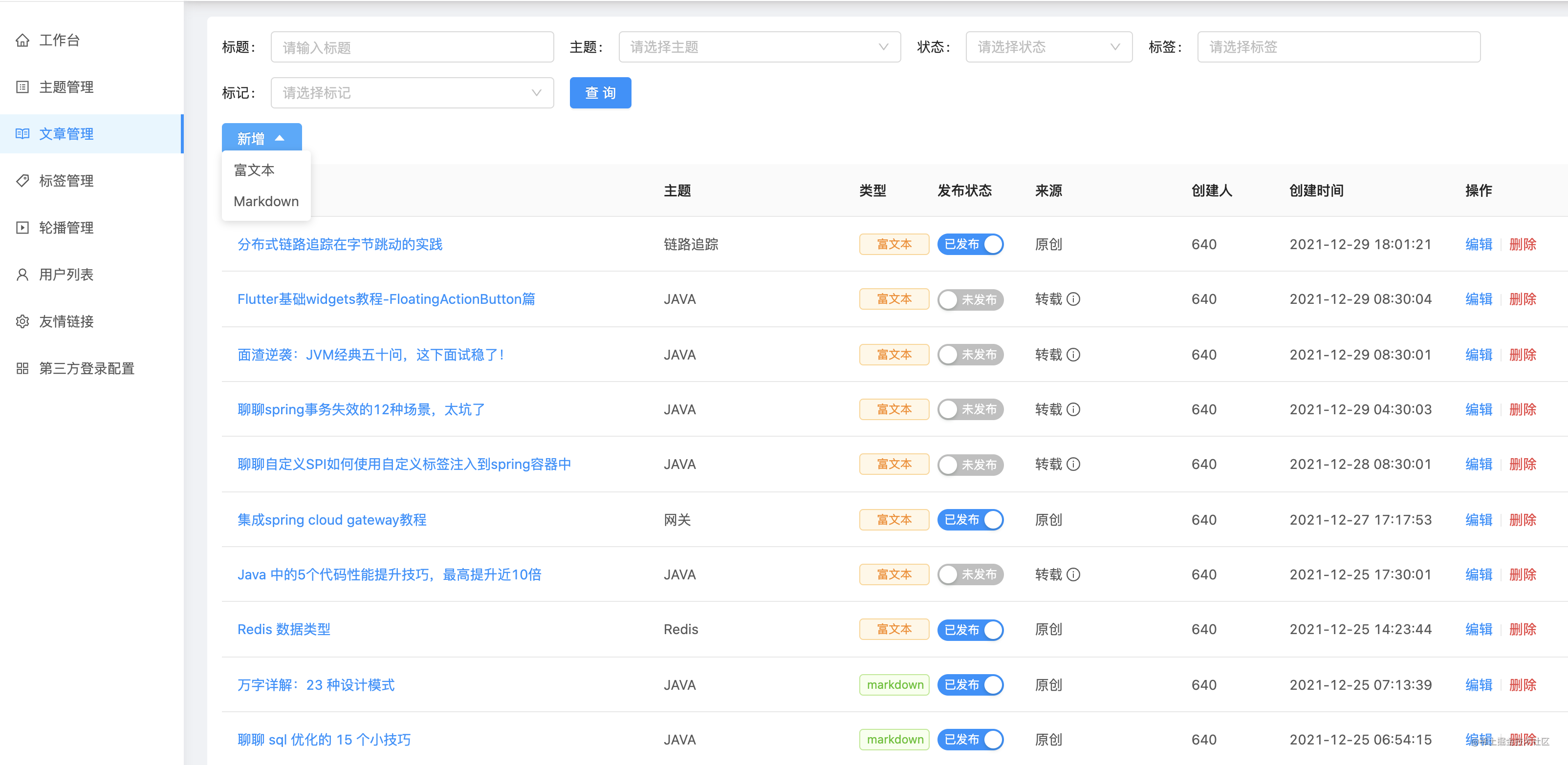The height and width of the screenshot is (765, 1568).
Task: Toggle publish switch for 聊聊自定义SPI article
Action: 970,465
